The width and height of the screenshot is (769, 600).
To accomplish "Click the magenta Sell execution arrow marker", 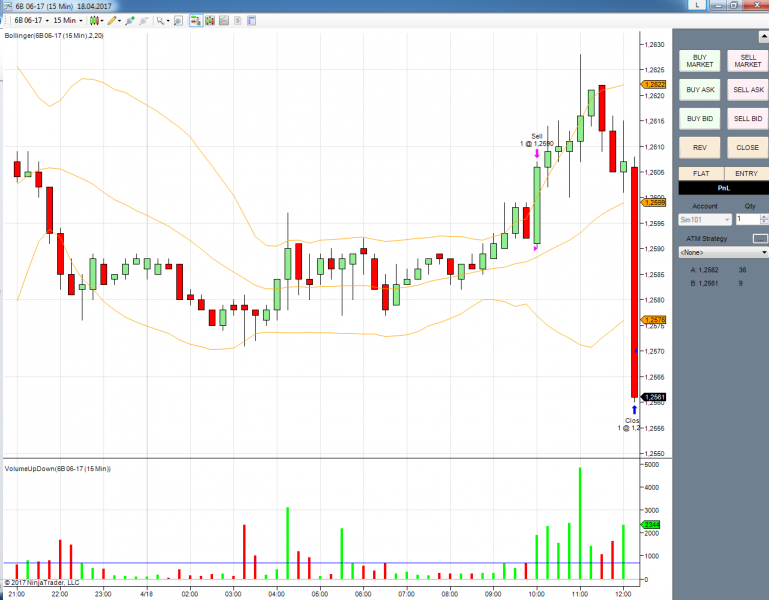I will [537, 154].
